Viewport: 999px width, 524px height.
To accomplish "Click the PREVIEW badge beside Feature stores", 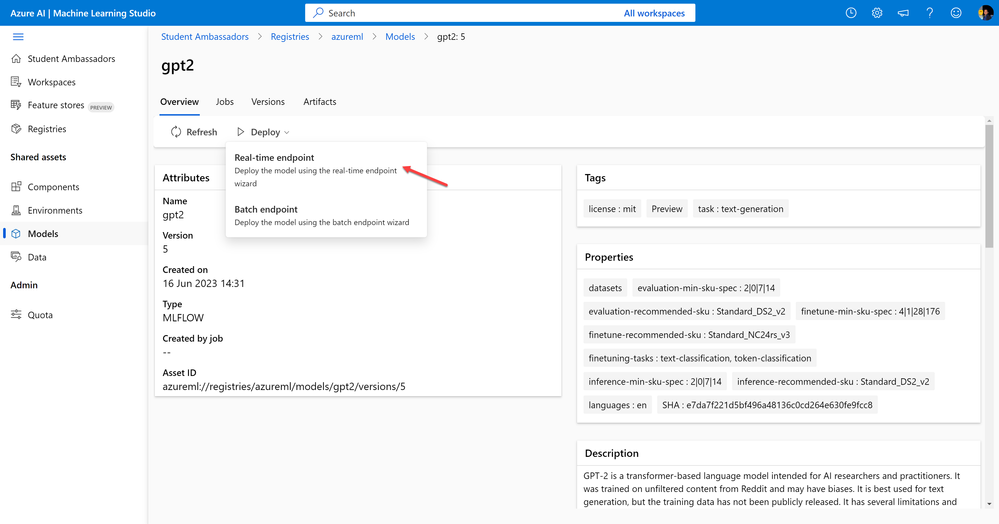I will coord(101,107).
